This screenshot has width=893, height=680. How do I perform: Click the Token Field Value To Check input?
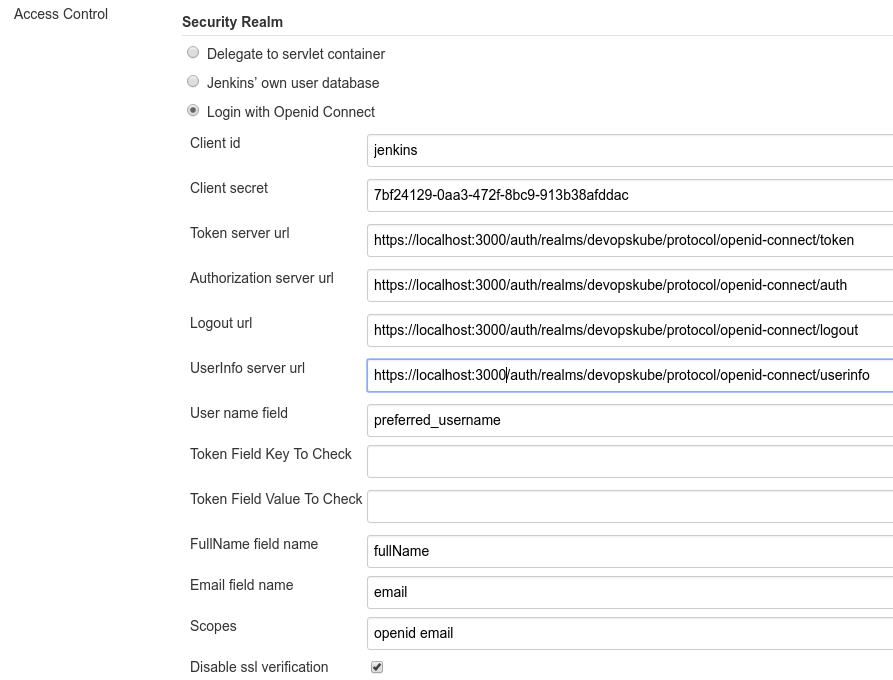630,506
